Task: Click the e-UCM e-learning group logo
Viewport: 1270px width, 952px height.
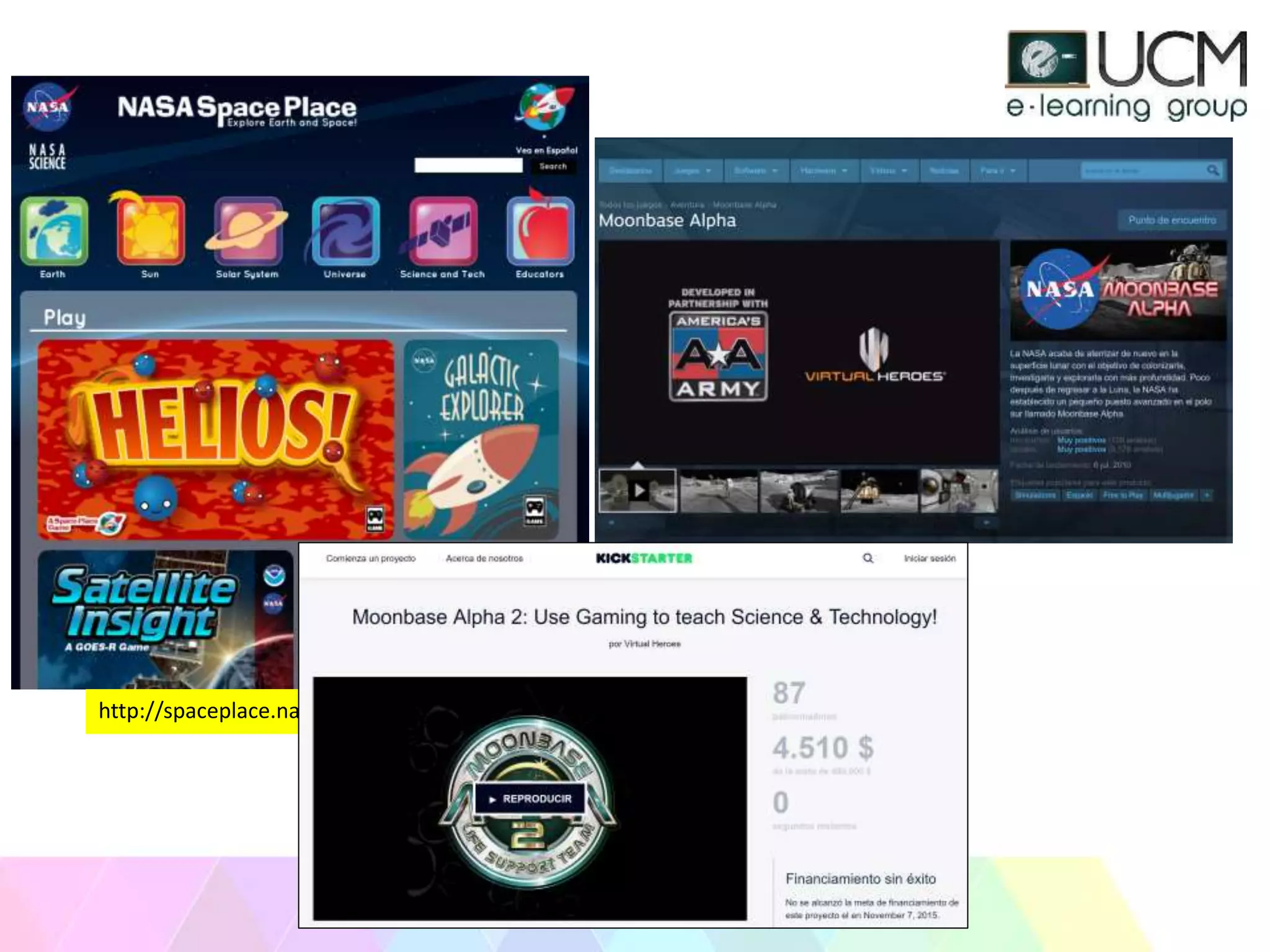Action: click(1126, 74)
